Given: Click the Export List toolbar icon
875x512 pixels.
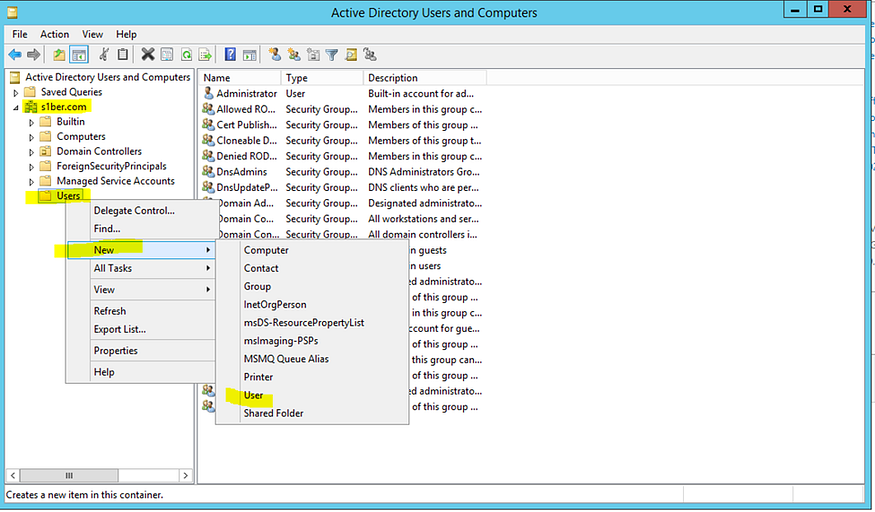Looking at the screenshot, I should click(x=205, y=55).
